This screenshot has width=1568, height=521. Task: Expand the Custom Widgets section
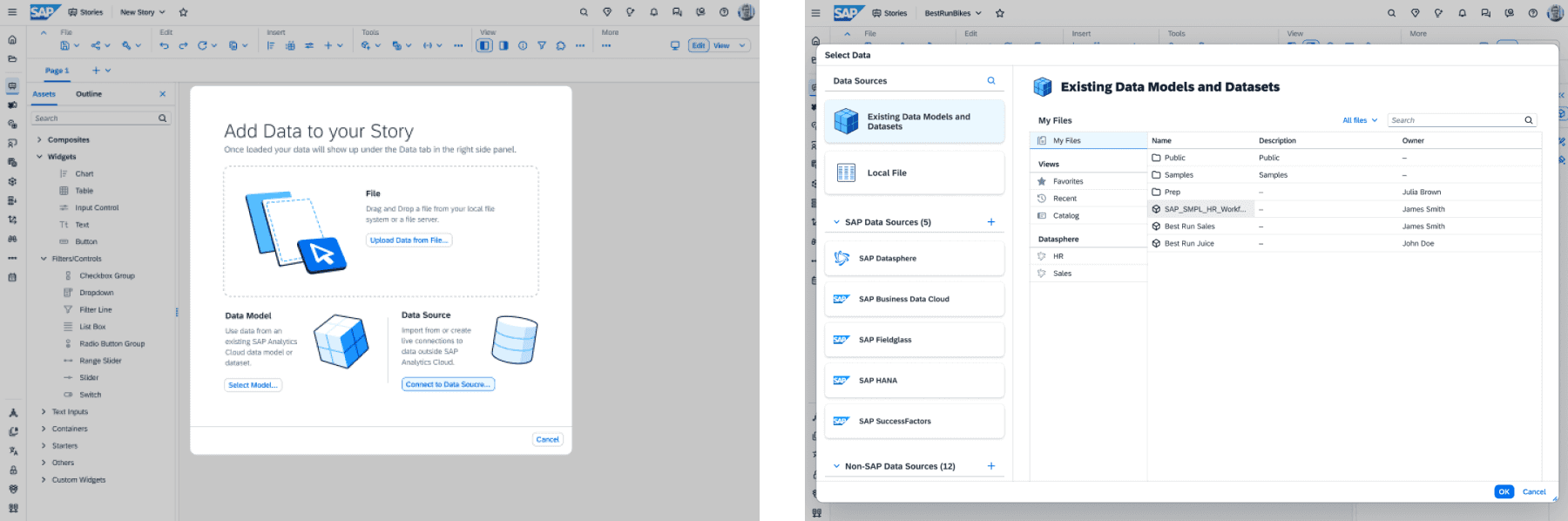tap(44, 480)
